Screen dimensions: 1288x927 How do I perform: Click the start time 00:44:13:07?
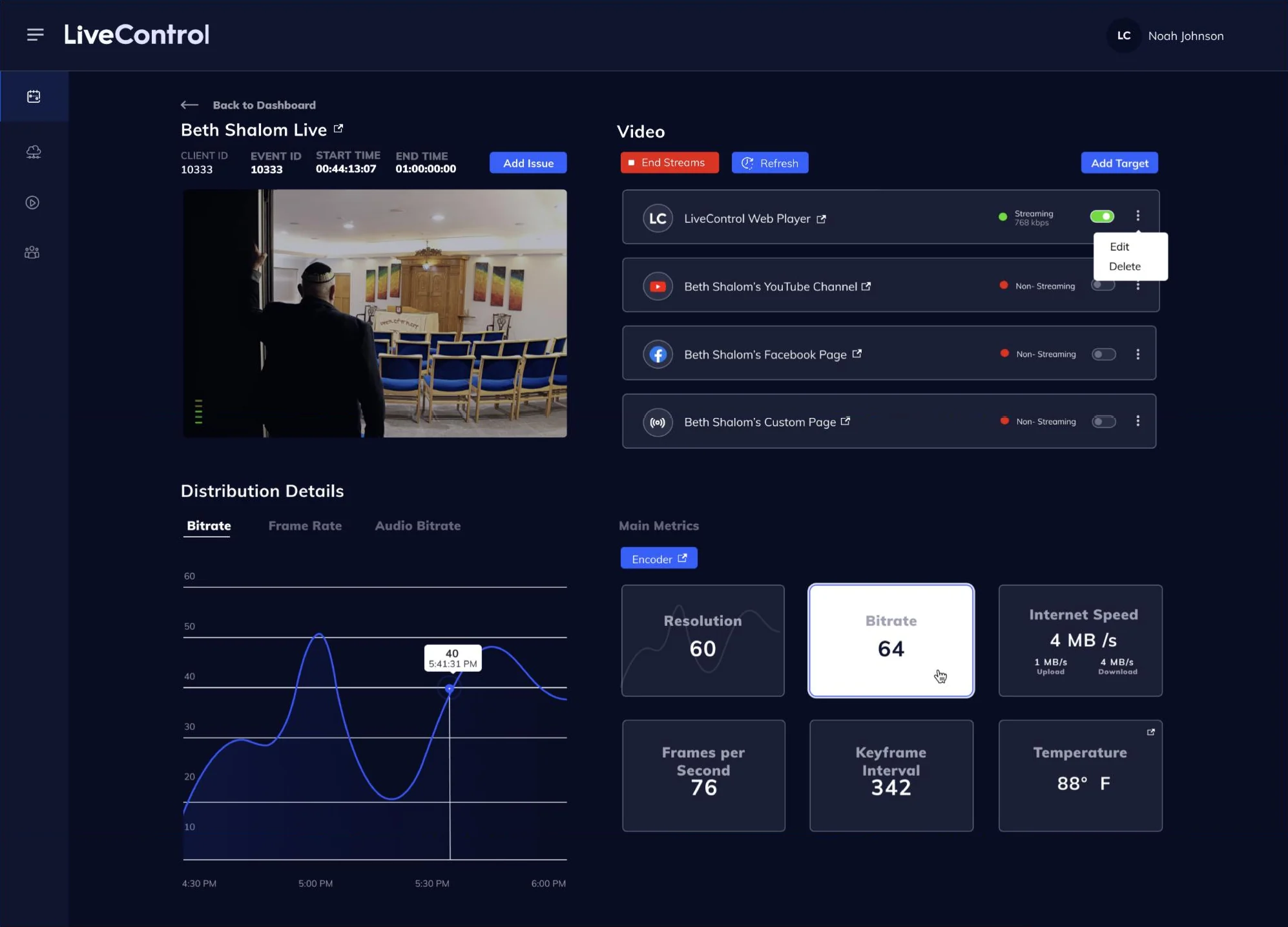pyautogui.click(x=346, y=169)
